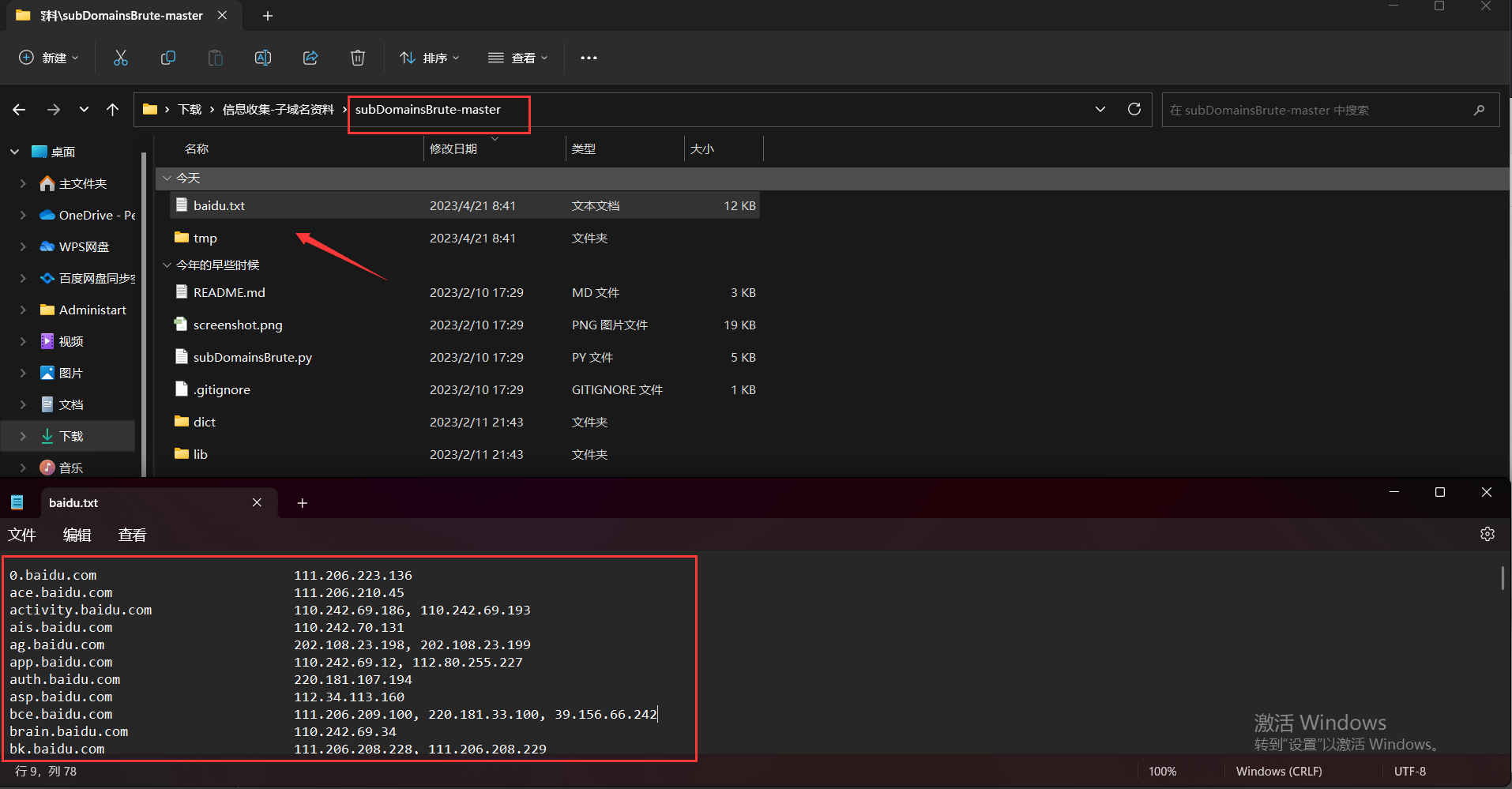Click Windows (CRLF) in Notepad status bar
Image resolution: width=1512 pixels, height=789 pixels.
tap(1279, 772)
